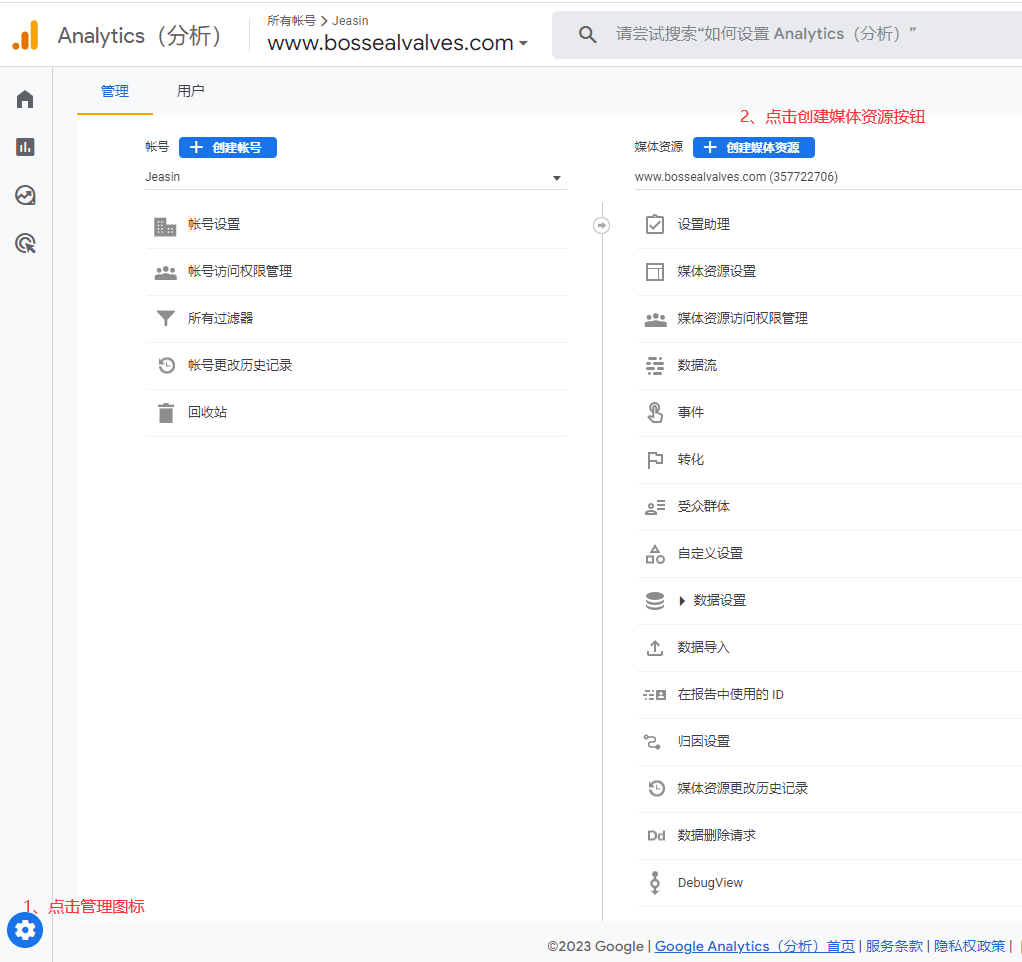The image size is (1022, 962).
Task: Open 数据删除请求 item text
Action: click(x=716, y=836)
